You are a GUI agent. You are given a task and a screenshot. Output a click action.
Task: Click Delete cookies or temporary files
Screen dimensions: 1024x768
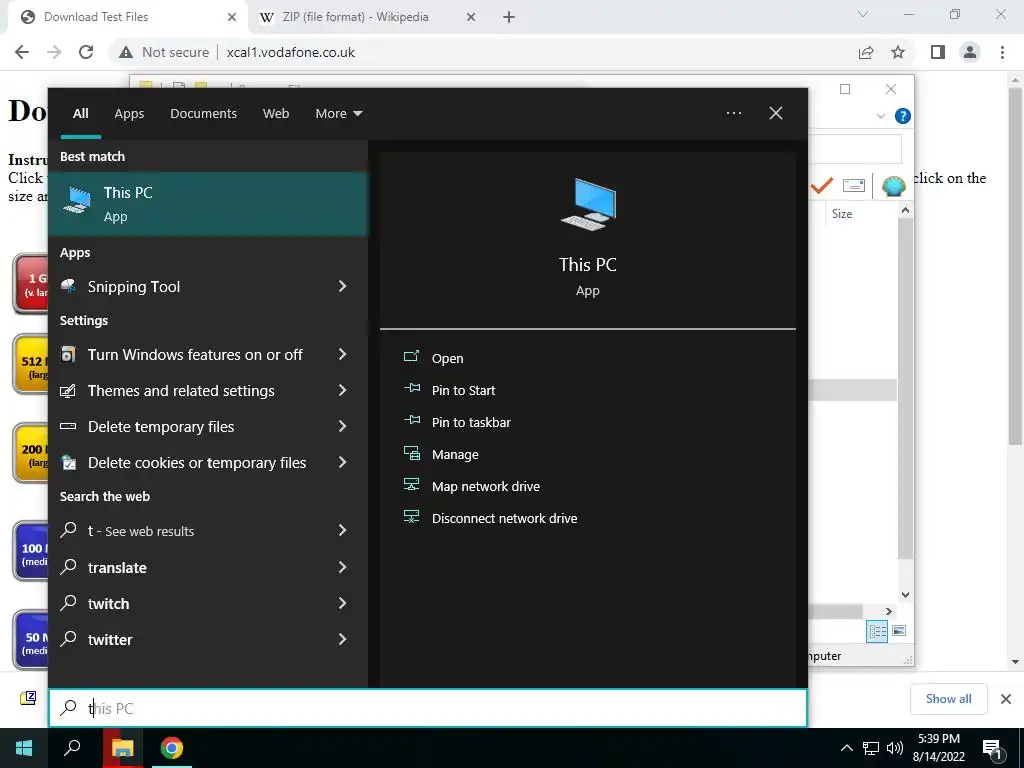pos(197,462)
